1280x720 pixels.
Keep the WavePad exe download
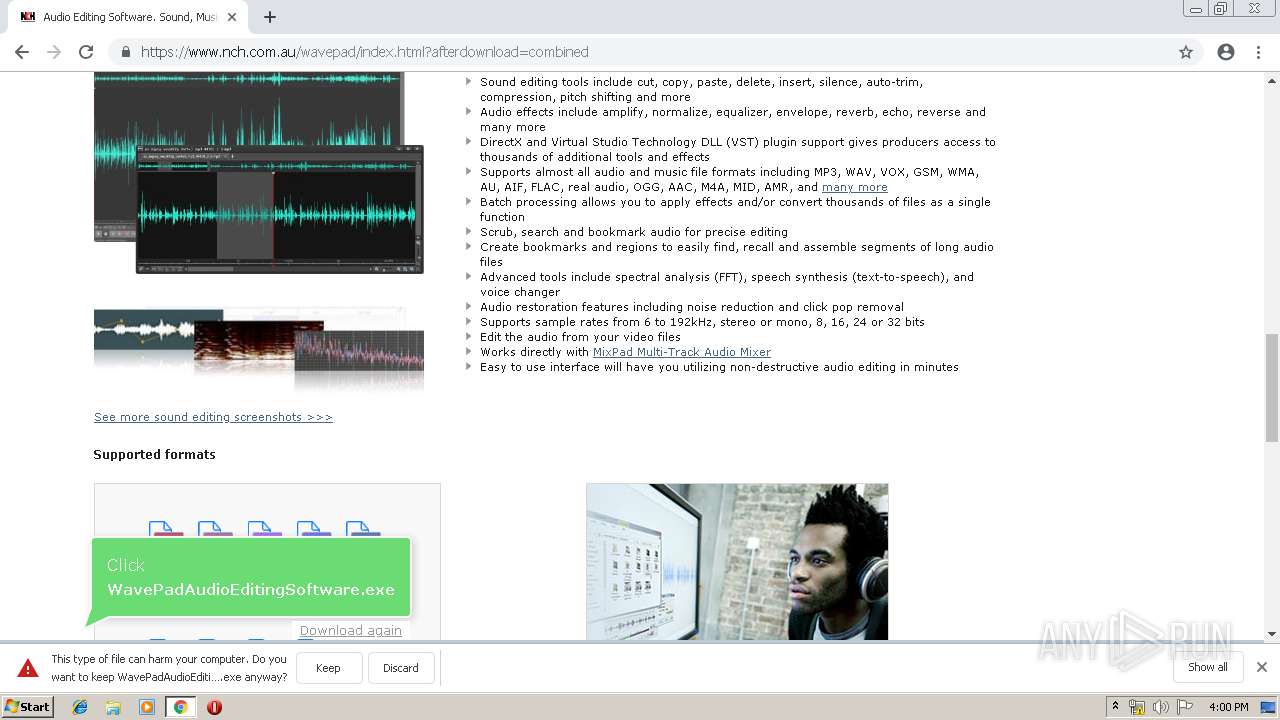pos(328,668)
